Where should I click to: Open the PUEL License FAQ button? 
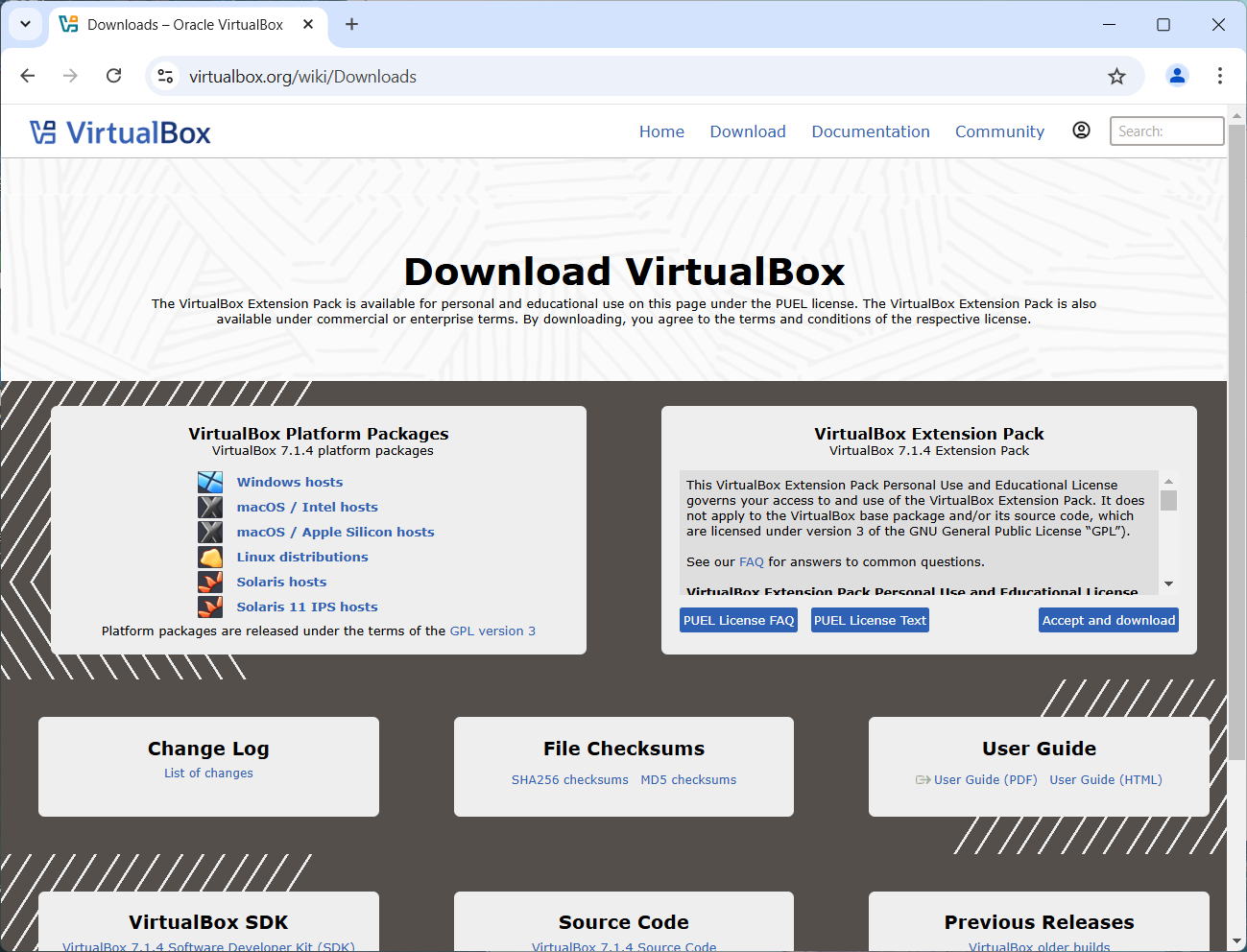(x=738, y=620)
